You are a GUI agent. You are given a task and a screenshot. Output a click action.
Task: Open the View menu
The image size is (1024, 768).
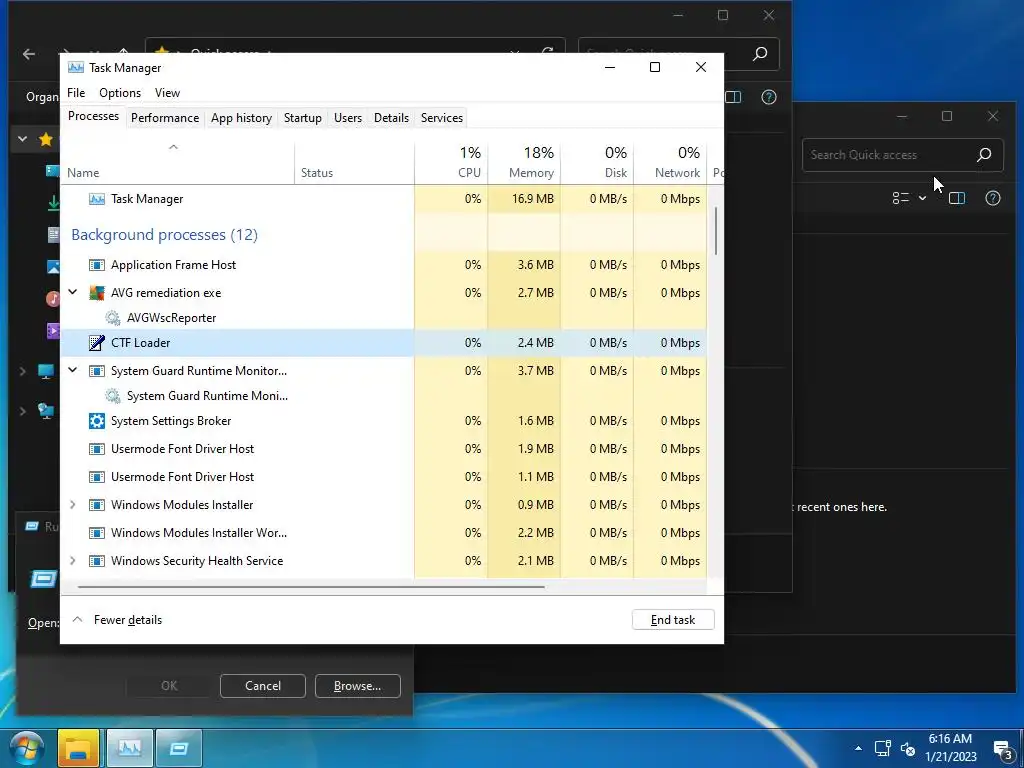coord(167,93)
